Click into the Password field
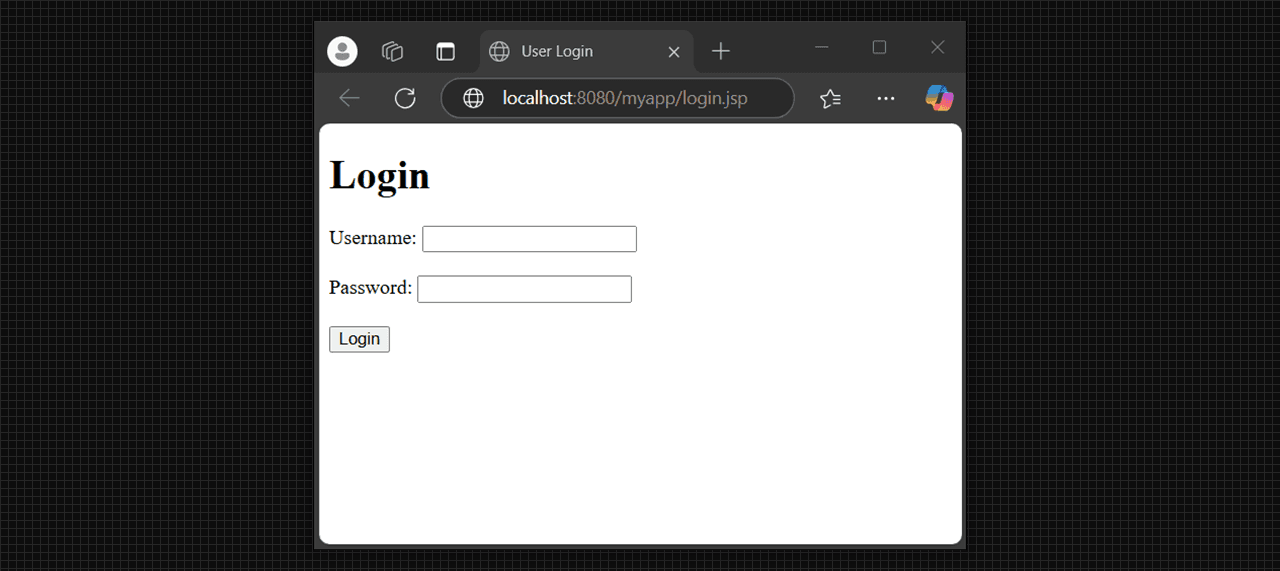 pyautogui.click(x=524, y=289)
